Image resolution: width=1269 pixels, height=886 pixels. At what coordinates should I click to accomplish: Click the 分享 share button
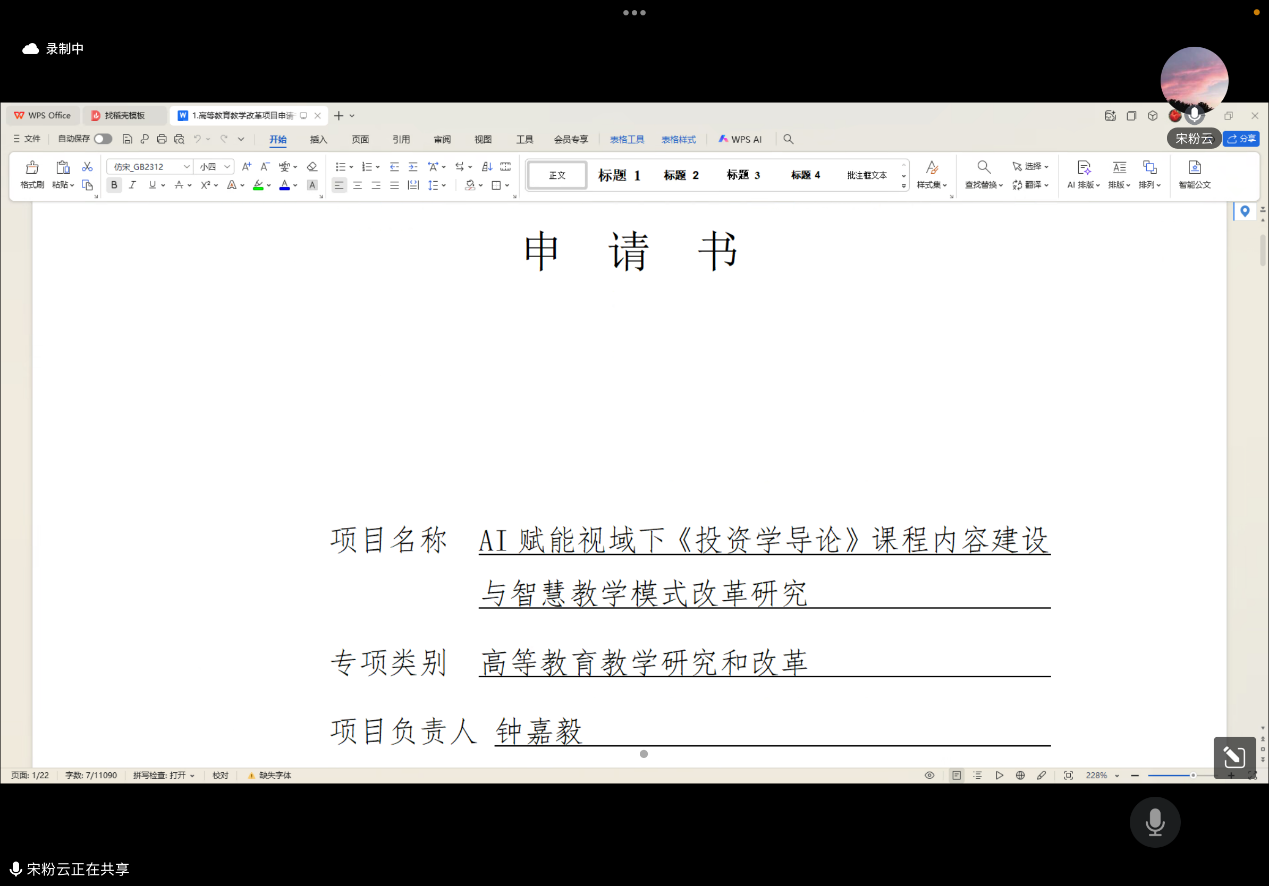coord(1241,139)
